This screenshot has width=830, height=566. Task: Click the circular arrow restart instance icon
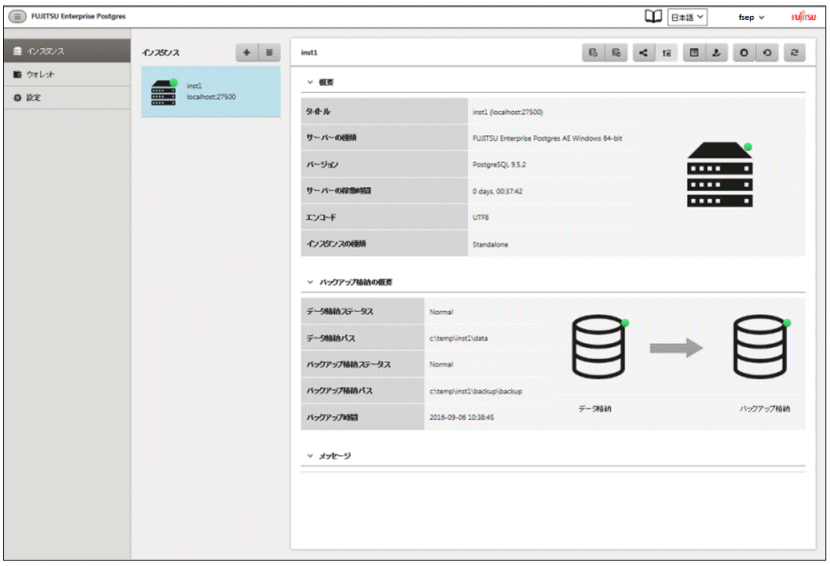click(x=767, y=52)
